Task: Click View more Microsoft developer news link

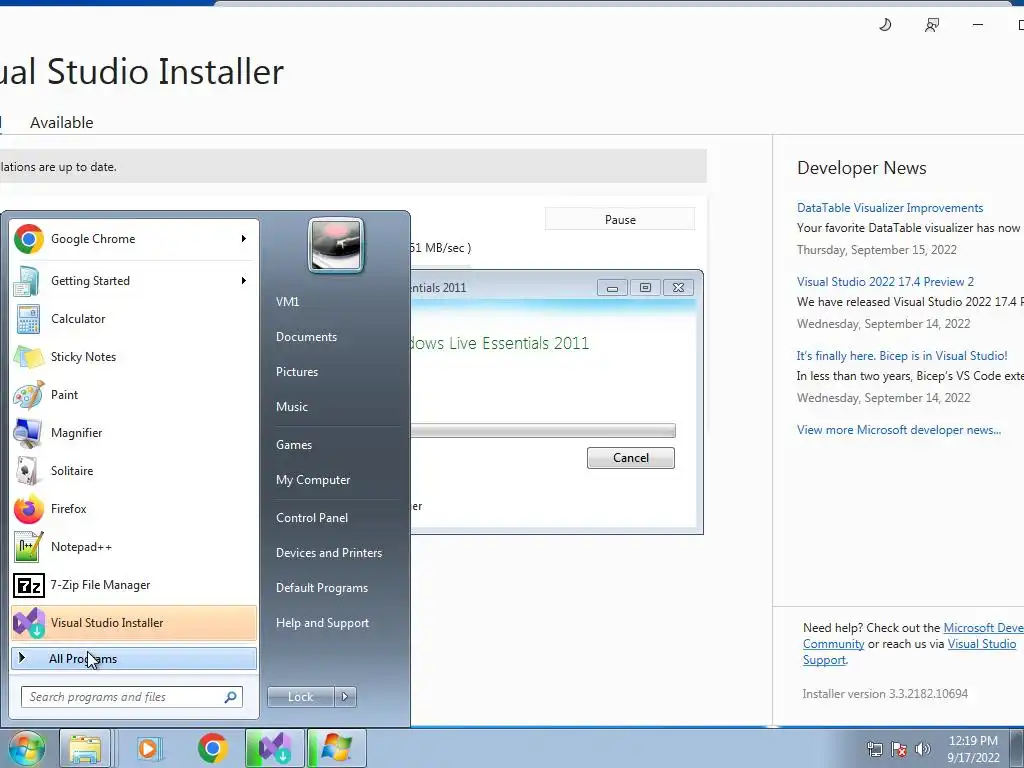Action: click(x=899, y=430)
